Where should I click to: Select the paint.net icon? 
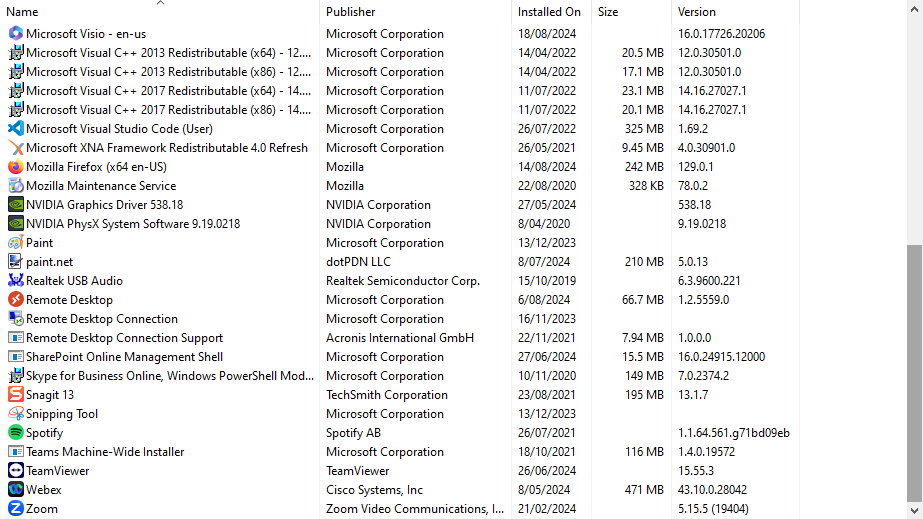coord(15,262)
